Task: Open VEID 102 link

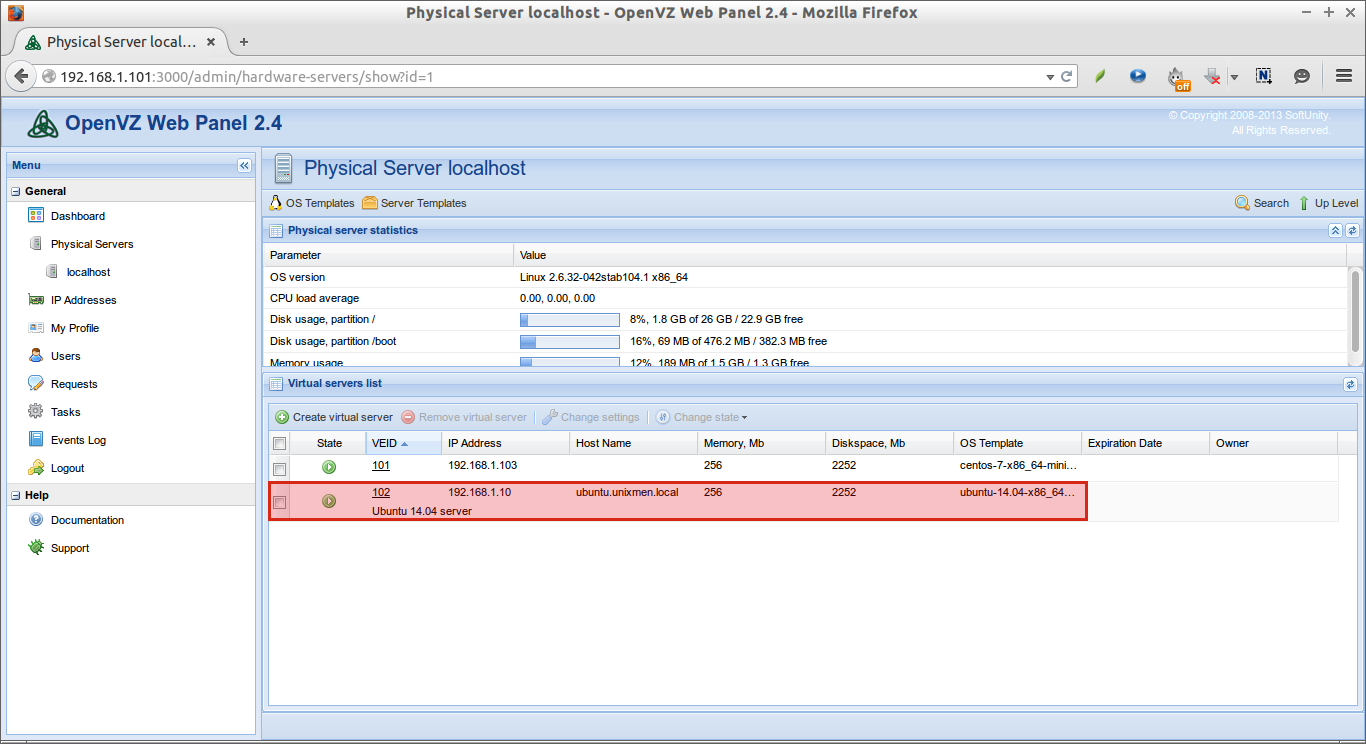Action: (x=381, y=492)
